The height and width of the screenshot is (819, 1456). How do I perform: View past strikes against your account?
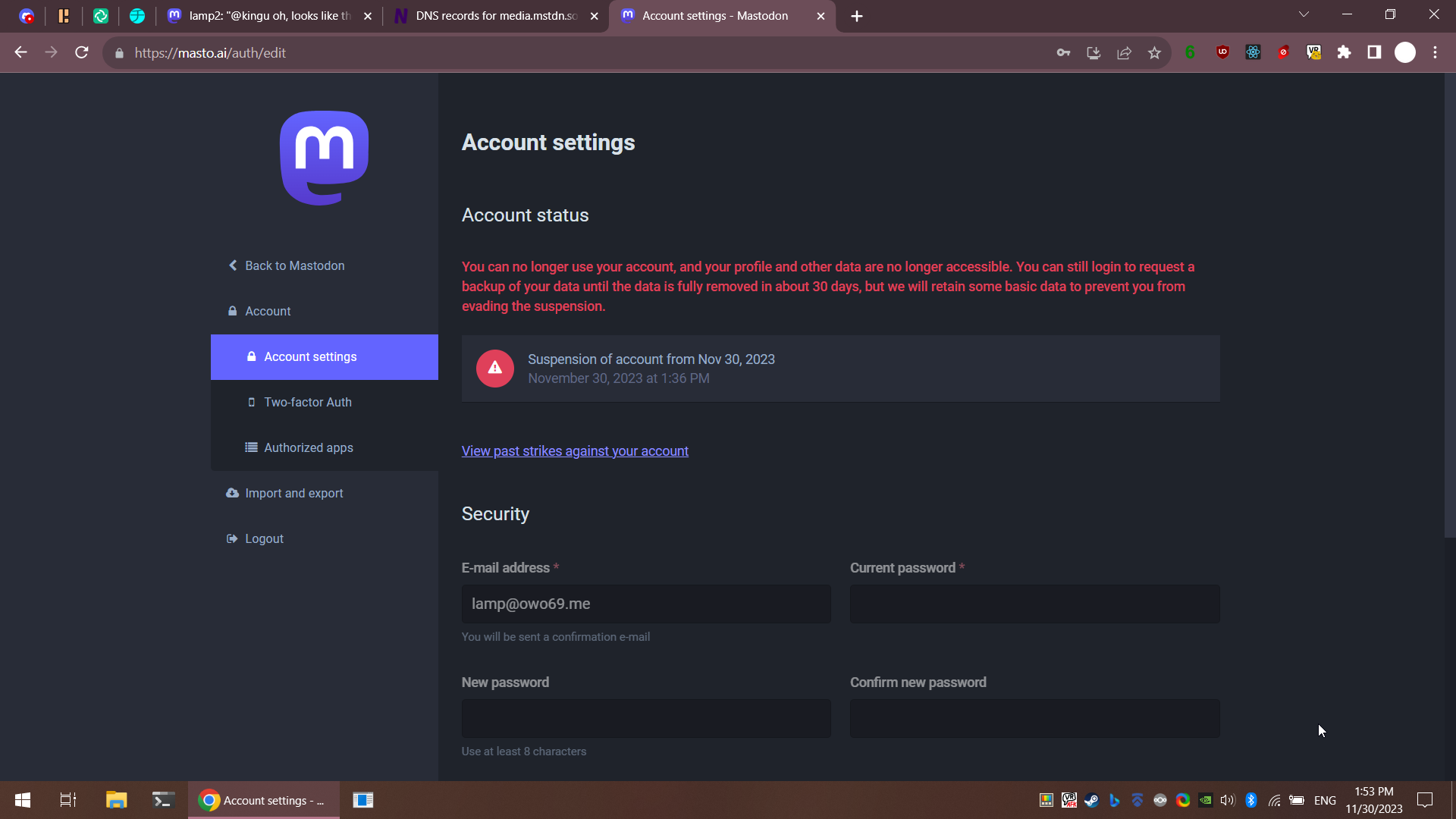tap(575, 451)
